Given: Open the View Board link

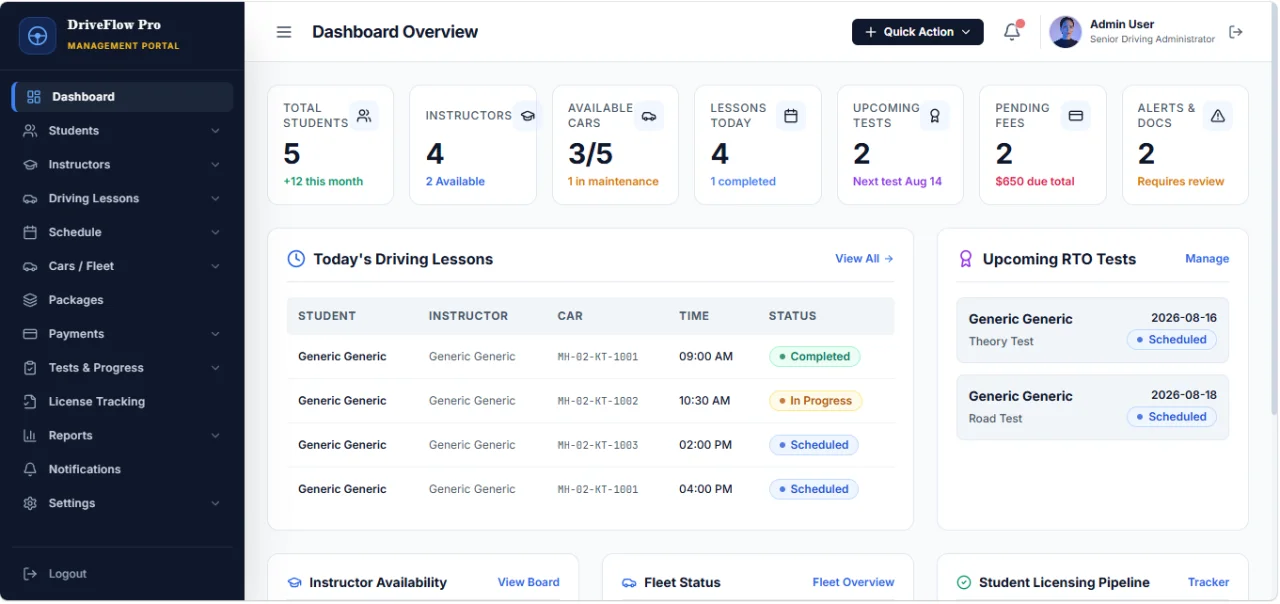Looking at the screenshot, I should coord(529,582).
